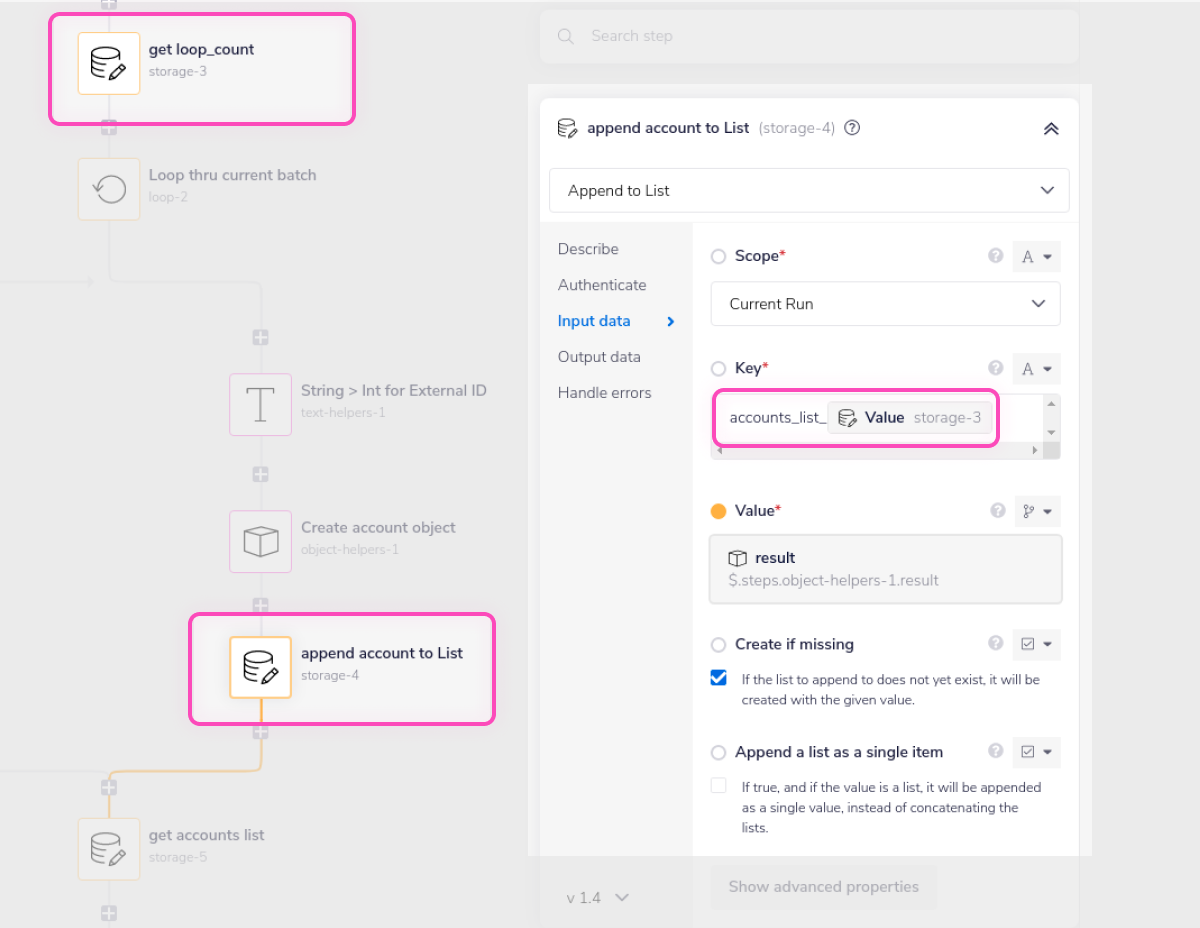Open the v 1.4 version selector

[597, 898]
